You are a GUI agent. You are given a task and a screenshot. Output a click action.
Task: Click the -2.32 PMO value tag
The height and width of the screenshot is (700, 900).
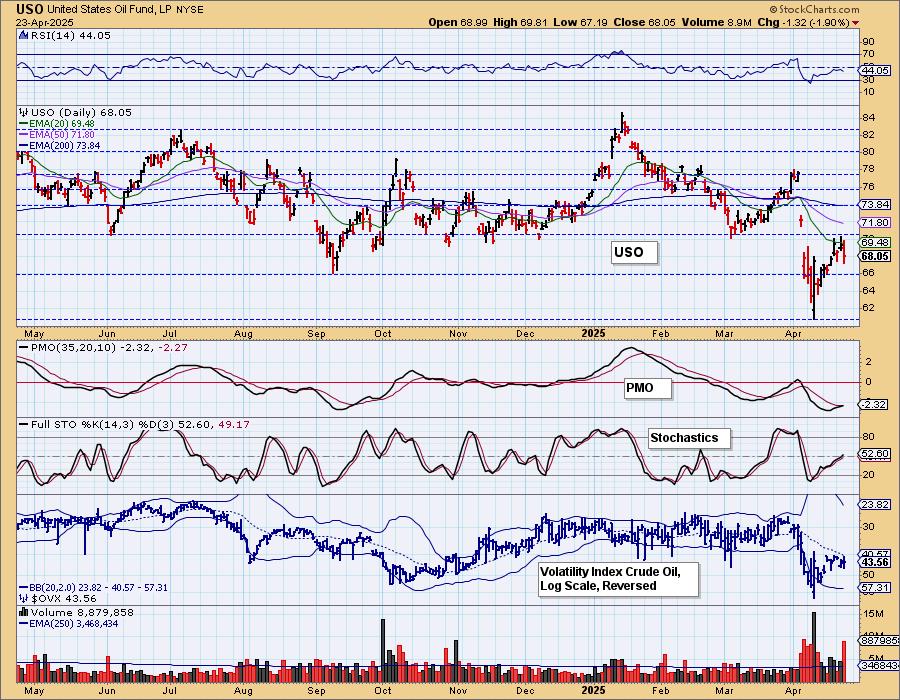875,405
